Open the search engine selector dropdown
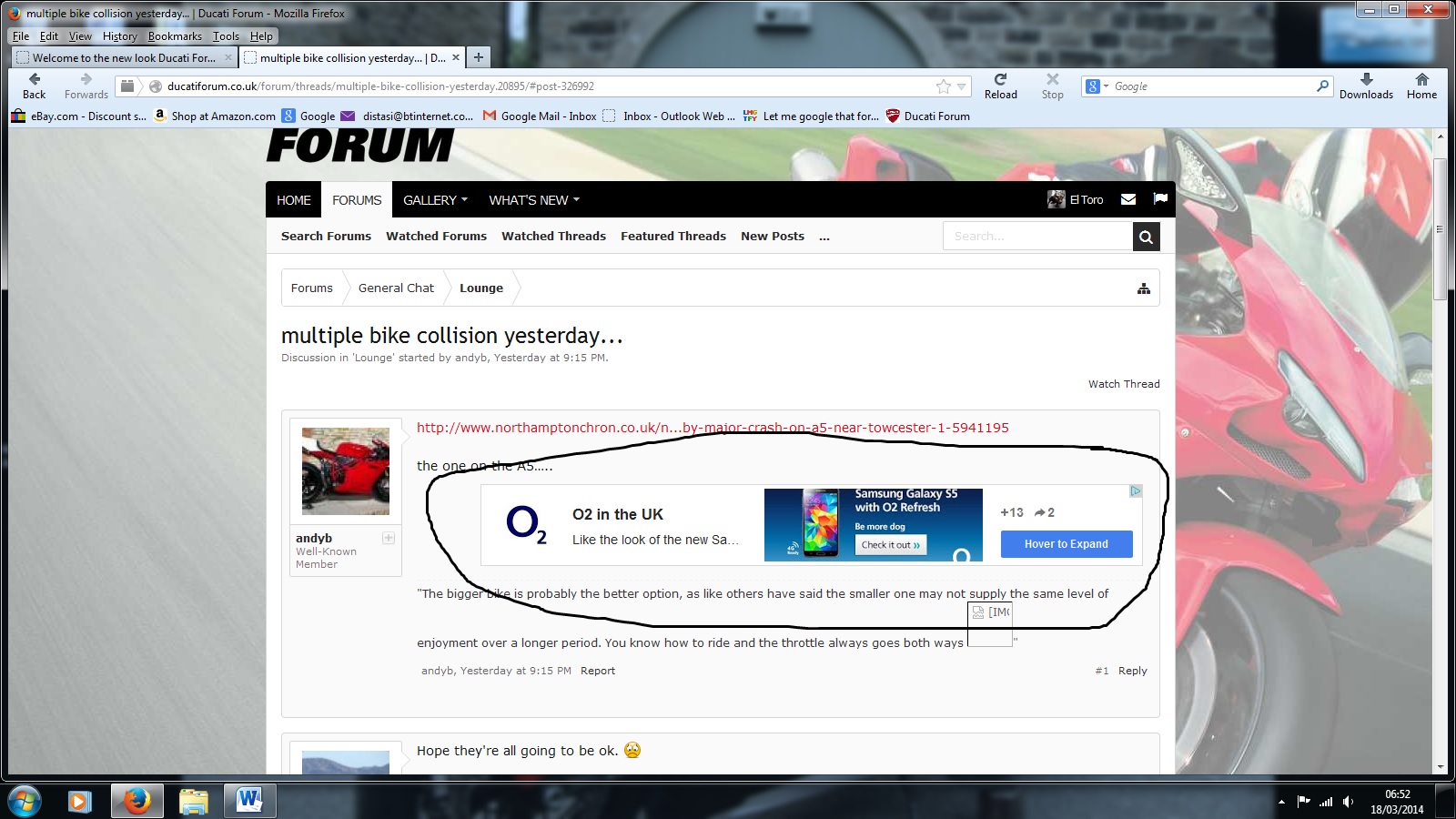The image size is (1456, 819). click(1097, 86)
